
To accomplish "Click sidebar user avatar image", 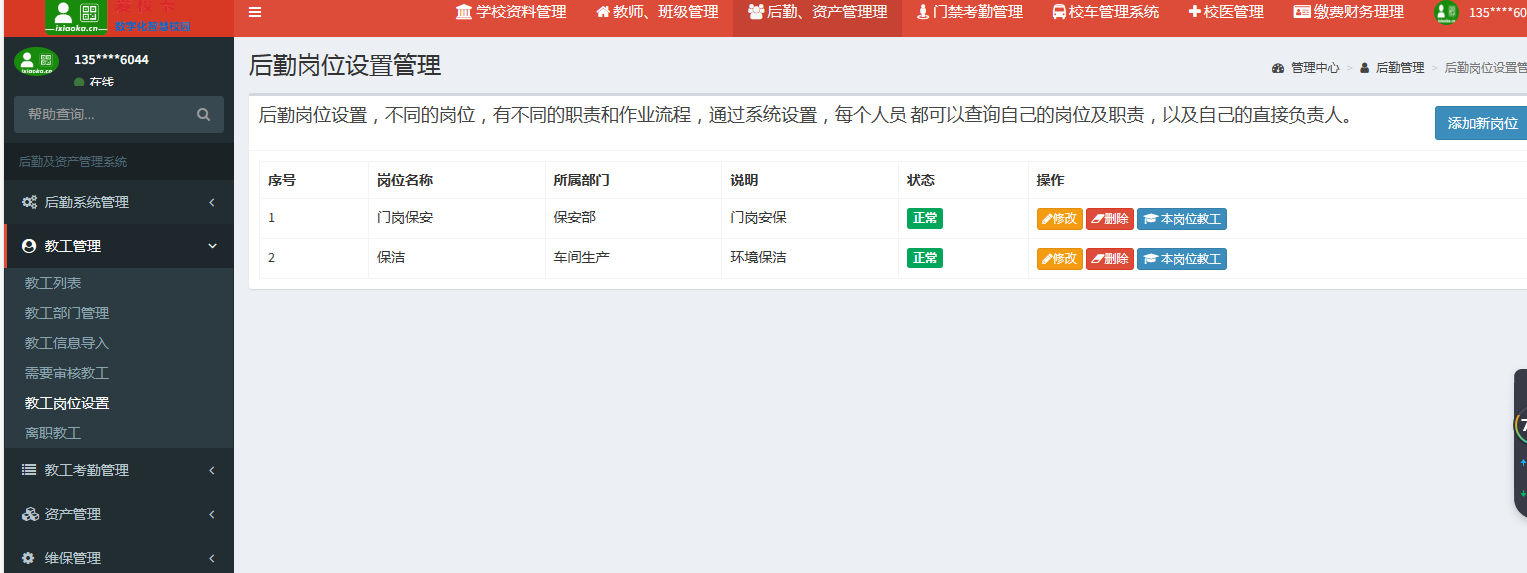I will pyautogui.click(x=36, y=62).
